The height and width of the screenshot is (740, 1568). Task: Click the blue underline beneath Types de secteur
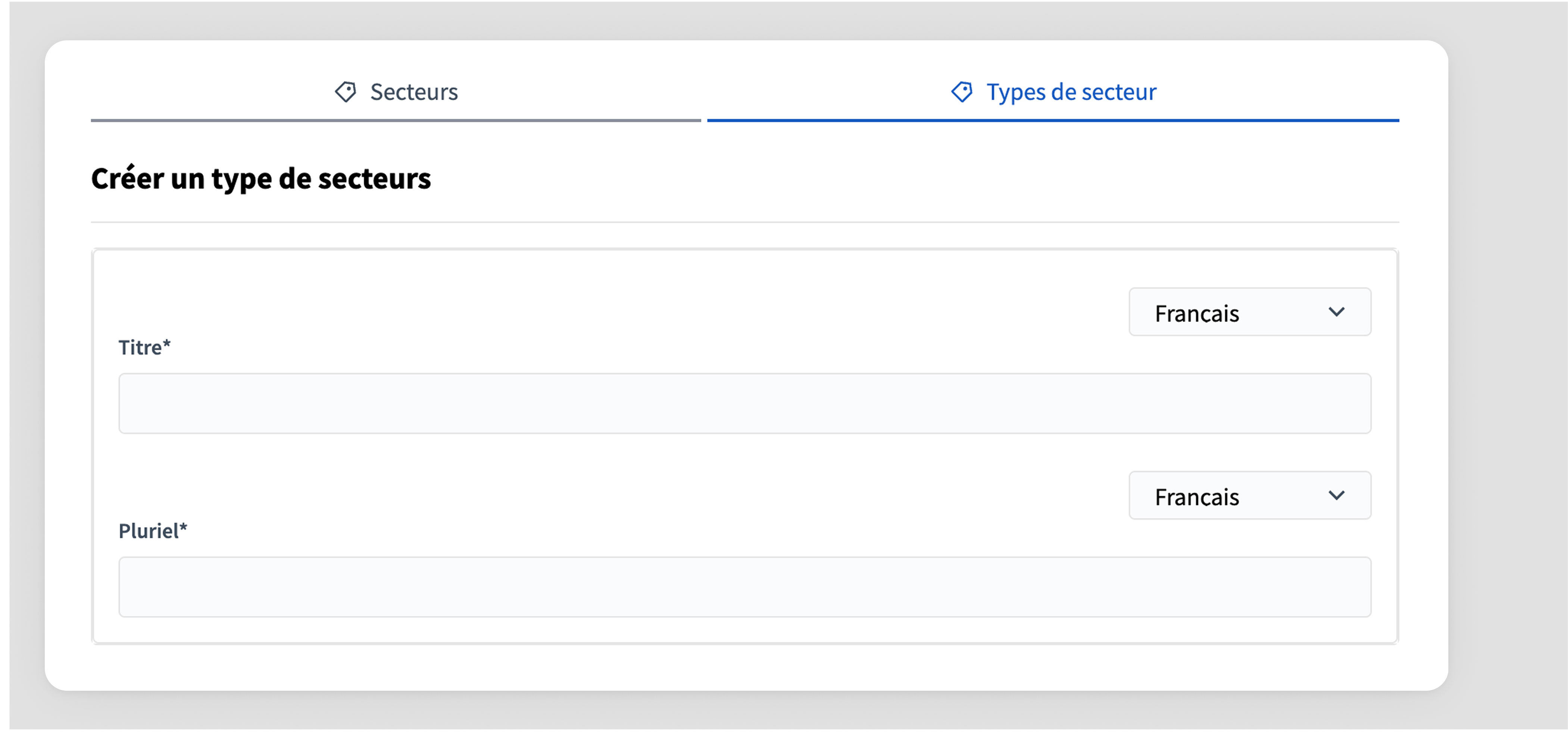1053,121
